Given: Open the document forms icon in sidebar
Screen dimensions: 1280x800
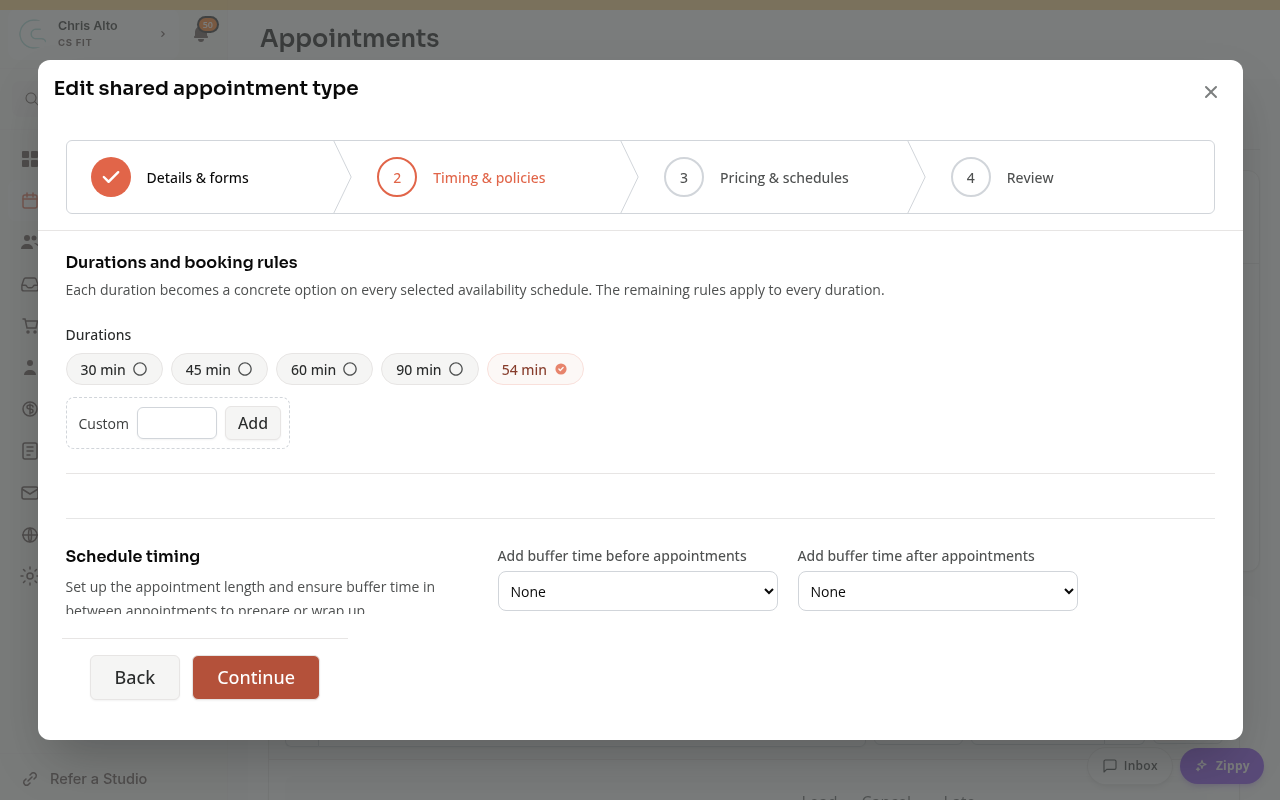Looking at the screenshot, I should 30,451.
